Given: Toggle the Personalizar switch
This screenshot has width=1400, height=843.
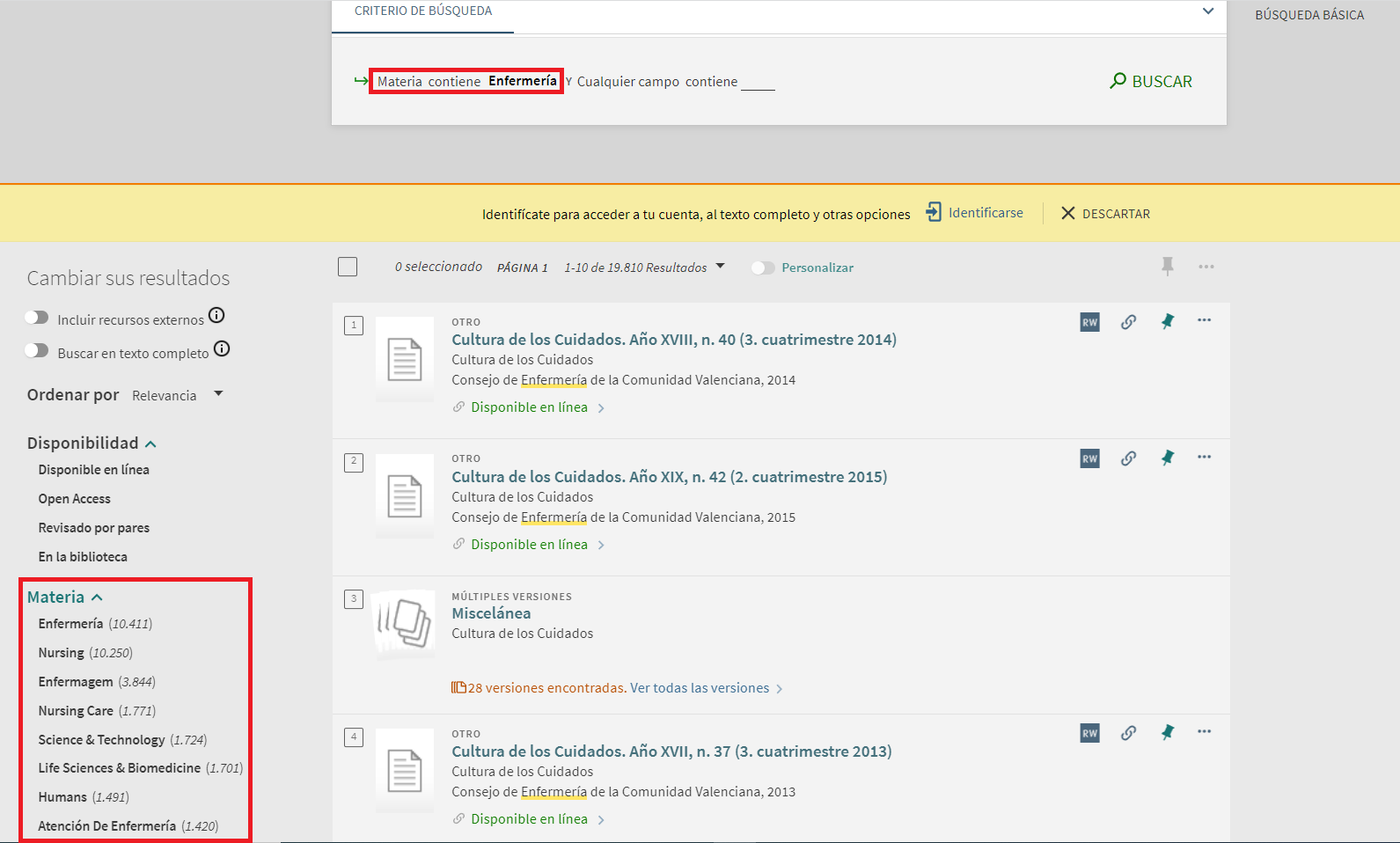Looking at the screenshot, I should pyautogui.click(x=762, y=268).
